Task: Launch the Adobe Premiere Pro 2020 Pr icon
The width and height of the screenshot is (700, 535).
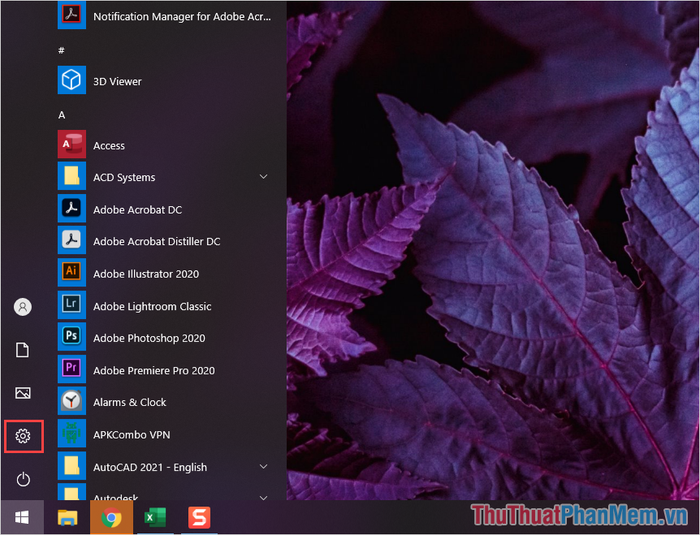Action: click(71, 369)
